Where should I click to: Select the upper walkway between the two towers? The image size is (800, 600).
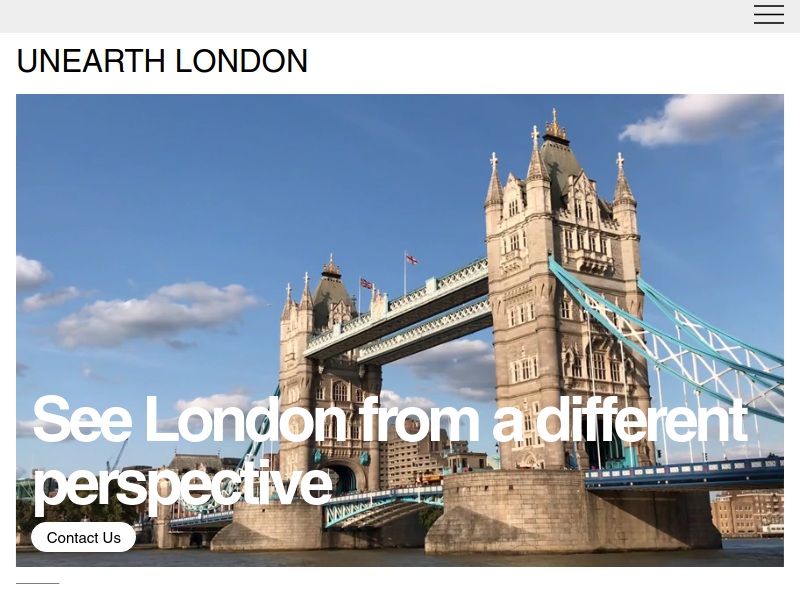(398, 306)
